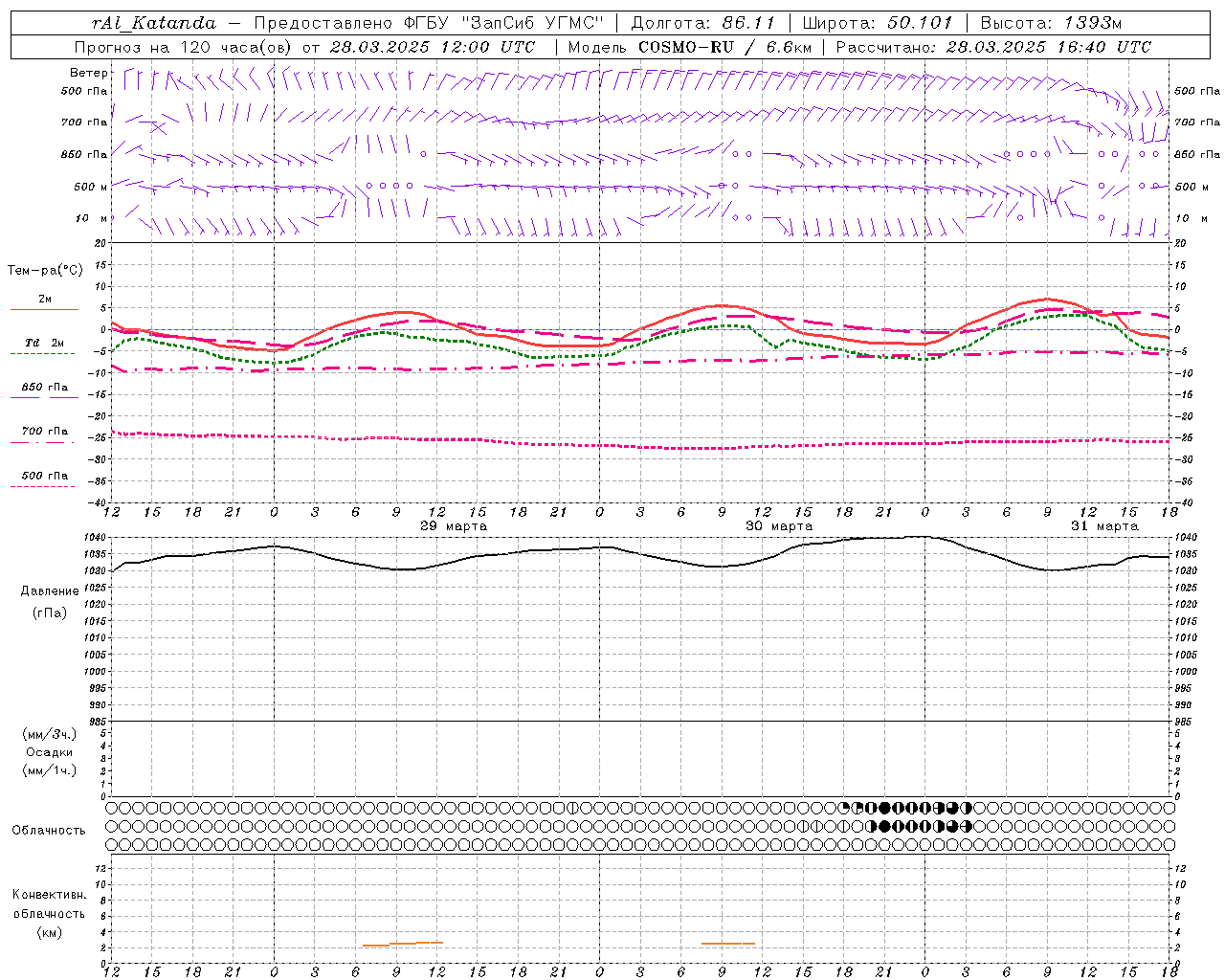Image resolution: width=1225 pixels, height=980 pixels.
Task: Click the (км) unit label
Action: (49, 932)
